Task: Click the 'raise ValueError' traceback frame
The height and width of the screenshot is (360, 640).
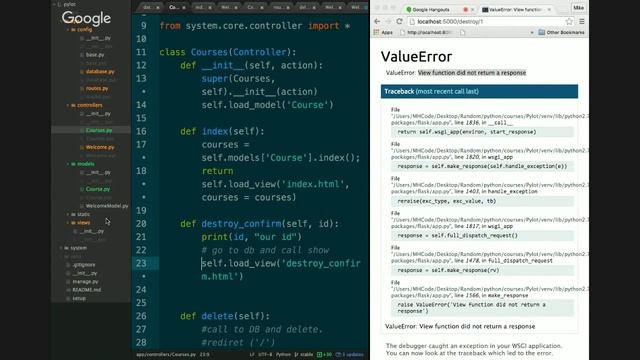Action: pyautogui.click(x=482, y=308)
